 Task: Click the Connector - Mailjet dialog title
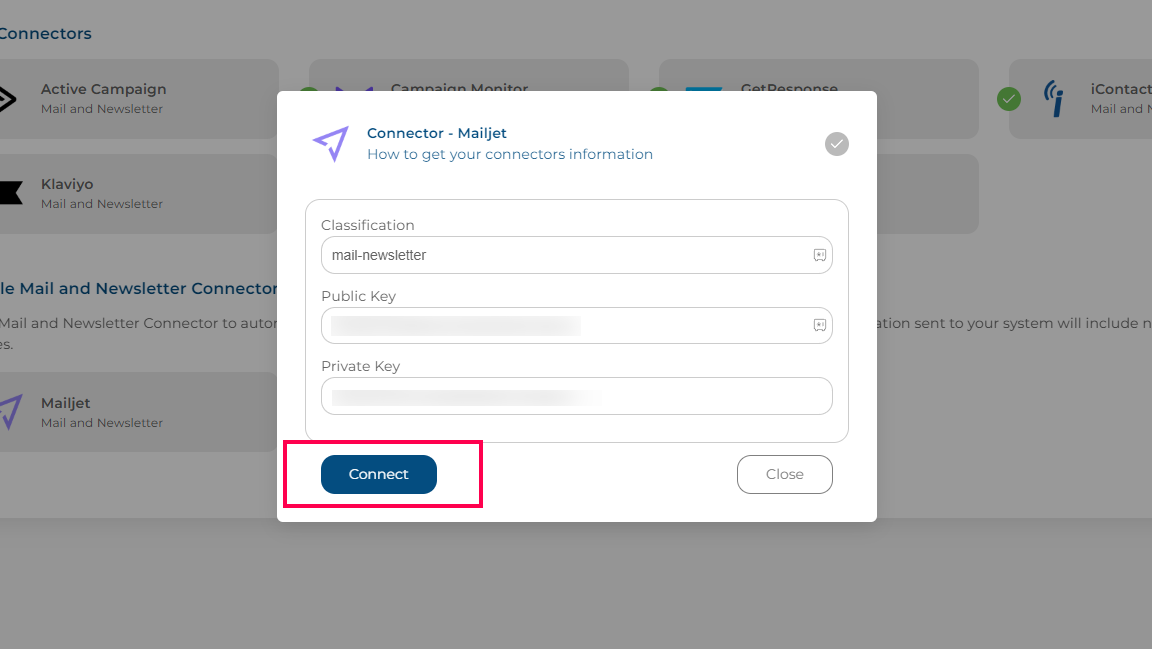(436, 133)
